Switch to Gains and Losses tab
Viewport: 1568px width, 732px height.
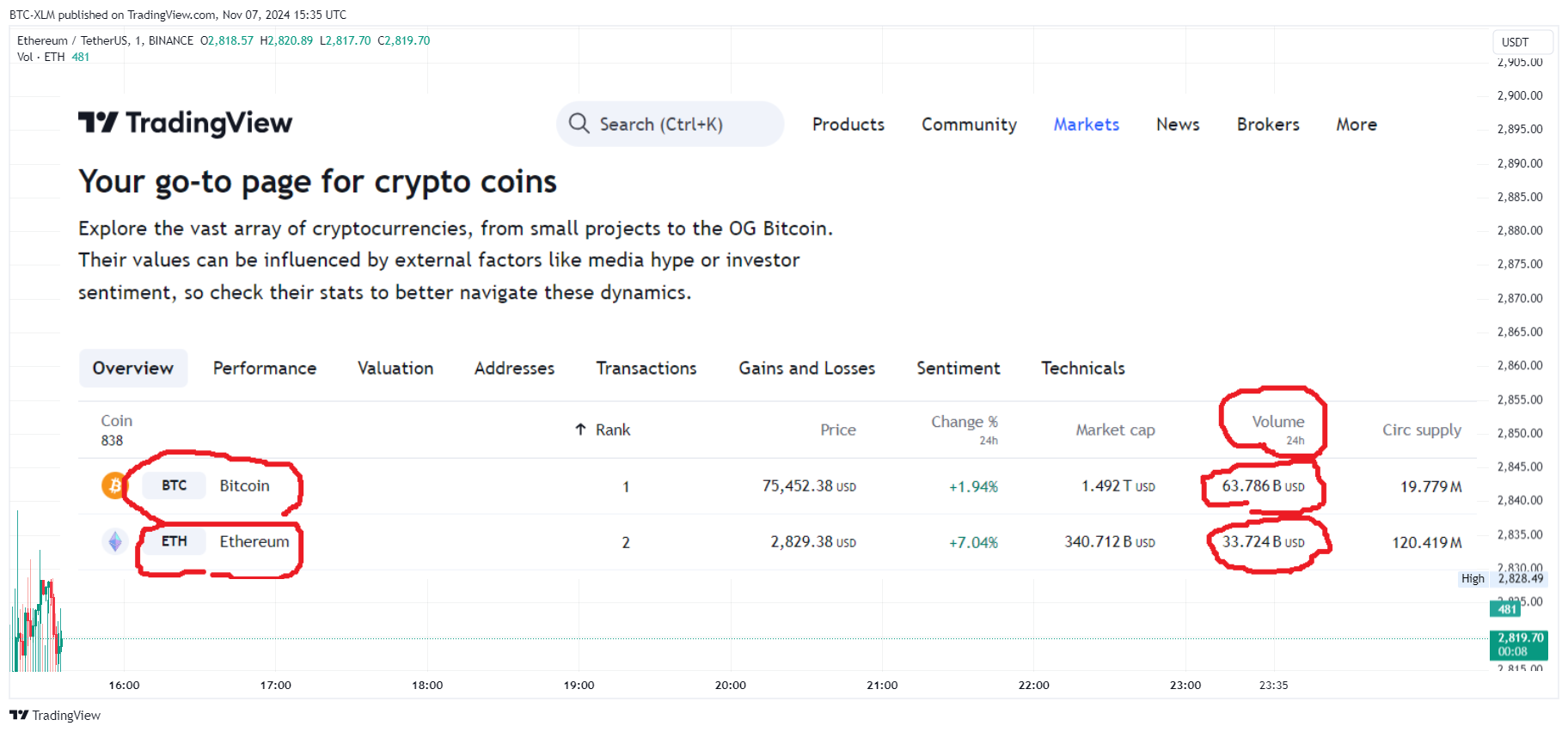(x=806, y=369)
